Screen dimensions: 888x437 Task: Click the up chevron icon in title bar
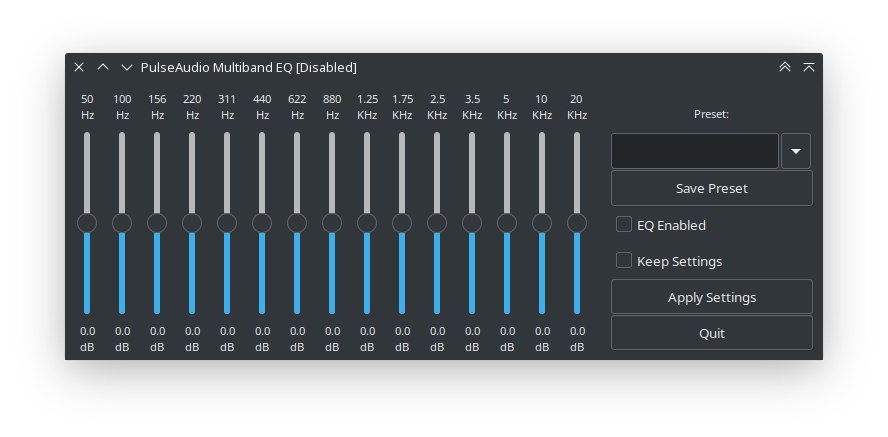coord(103,67)
